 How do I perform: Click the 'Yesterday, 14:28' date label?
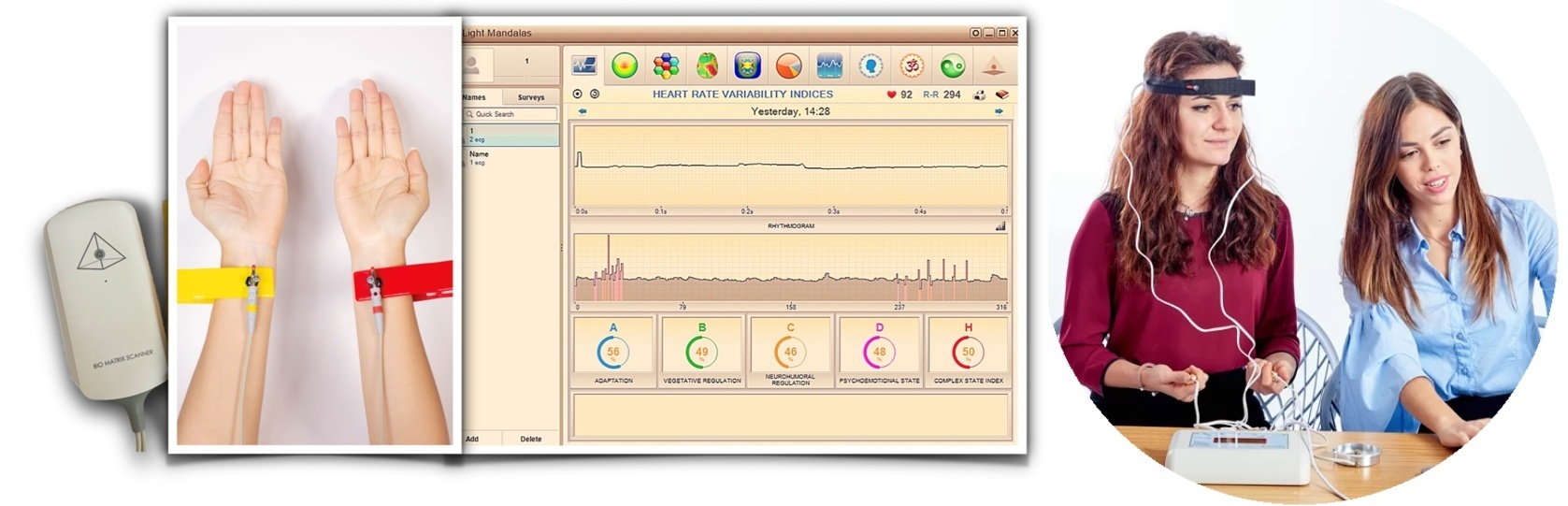(x=791, y=111)
